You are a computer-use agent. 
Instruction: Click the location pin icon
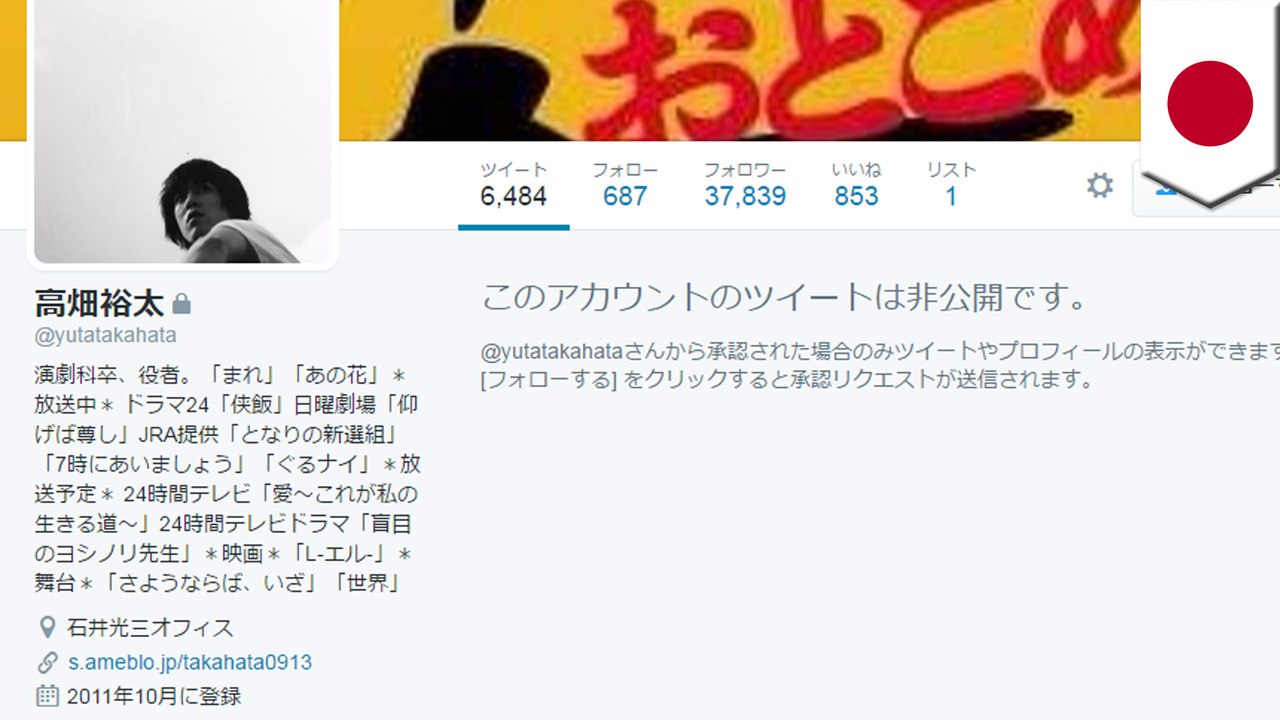coord(47,628)
